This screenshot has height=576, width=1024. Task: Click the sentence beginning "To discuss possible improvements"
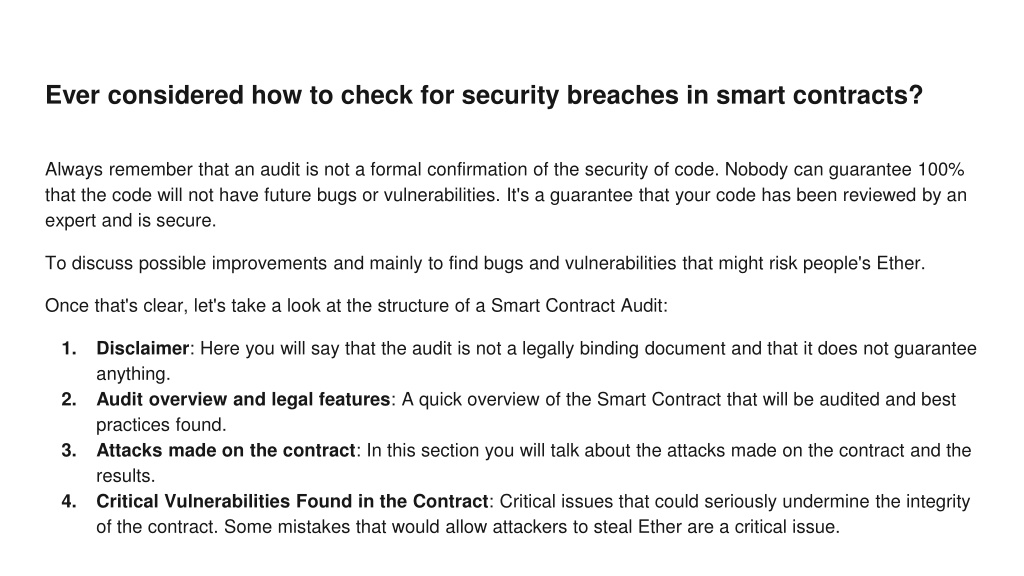(485, 263)
